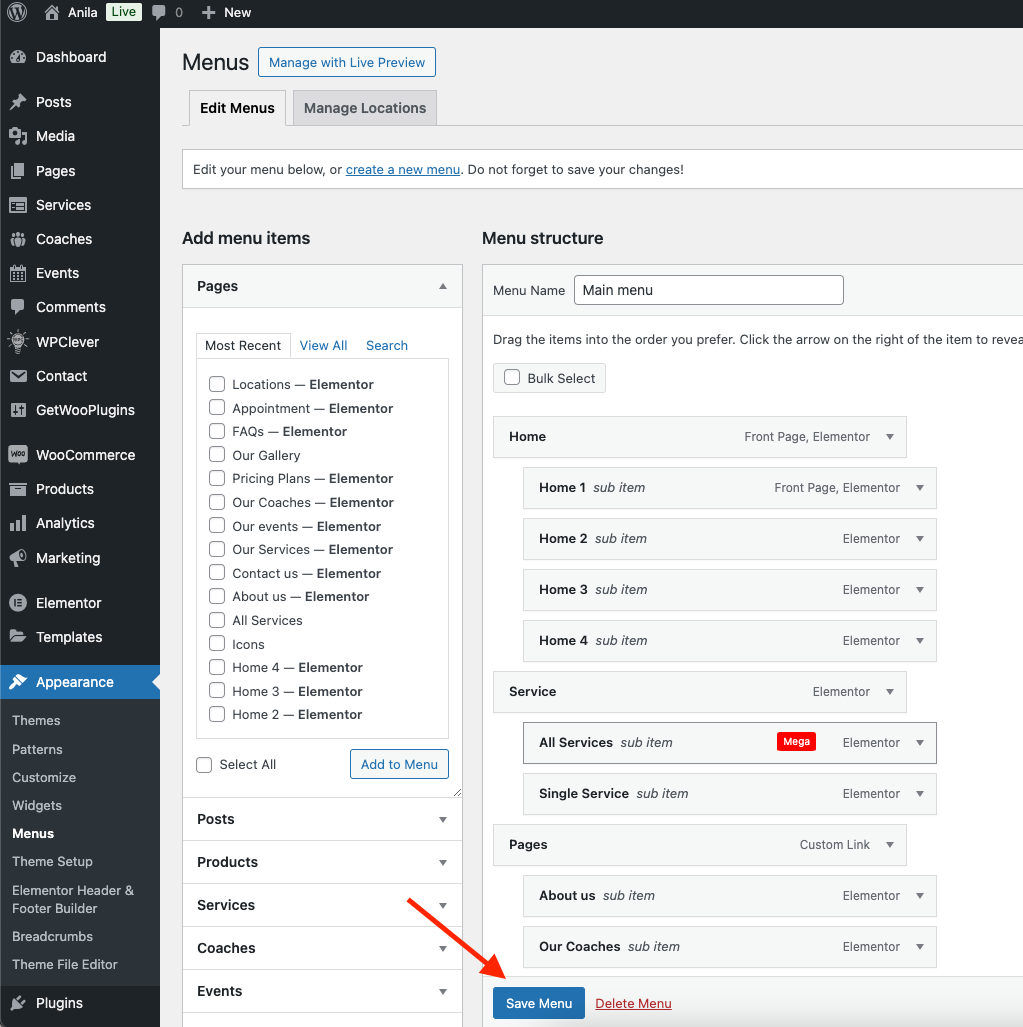This screenshot has height=1027, width=1023.
Task: Open the Events calendar icon in sidebar
Action: pyautogui.click(x=18, y=273)
